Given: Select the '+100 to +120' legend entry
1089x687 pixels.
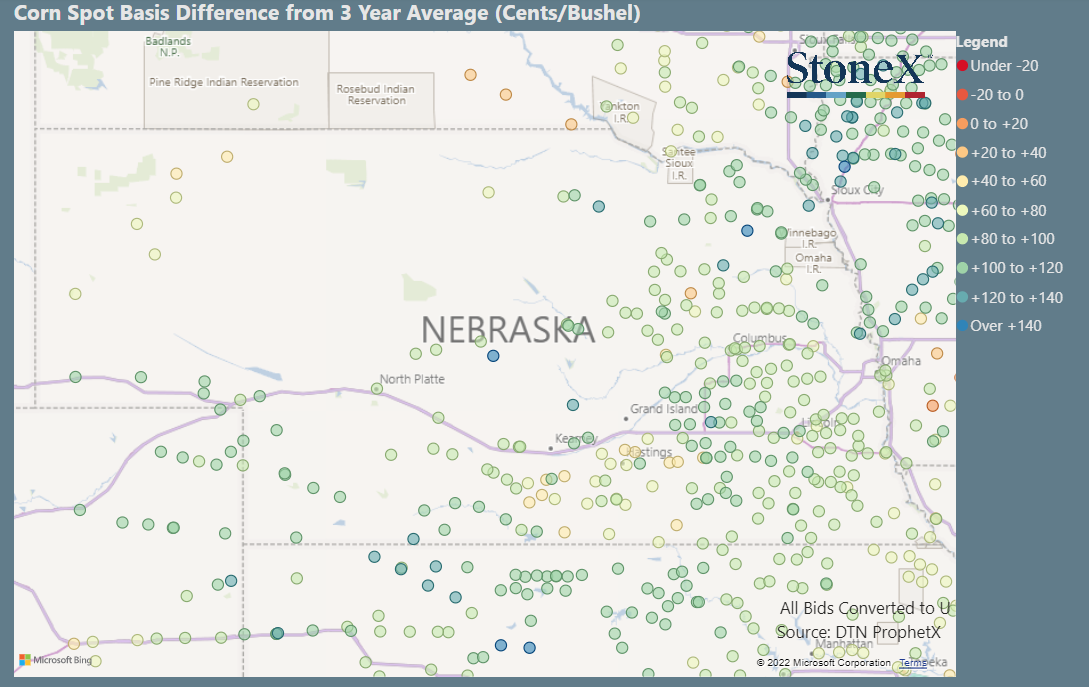Looking at the screenshot, I should [x=1010, y=268].
